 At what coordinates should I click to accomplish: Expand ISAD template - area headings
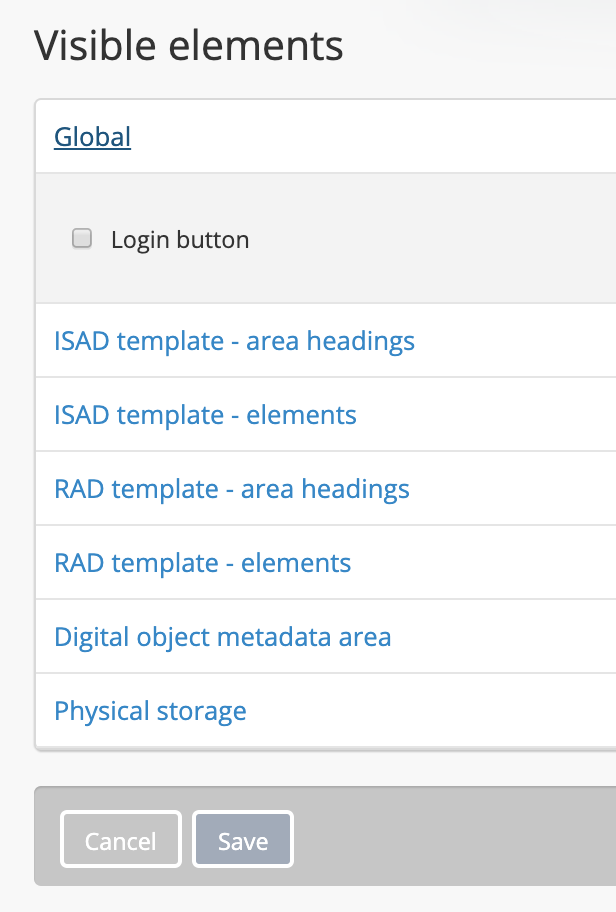coord(234,341)
